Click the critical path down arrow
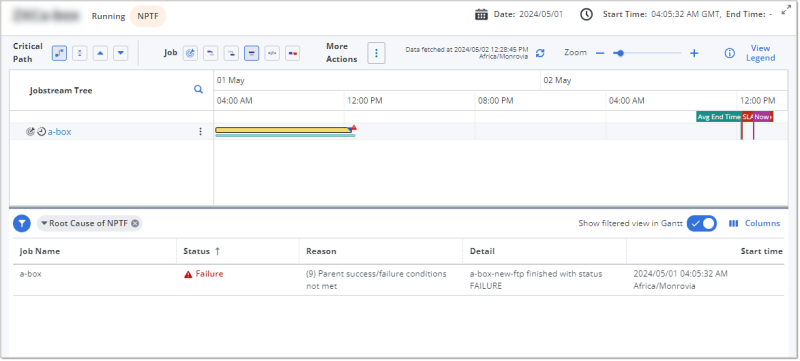Viewport: 800px width, 361px height. (x=120, y=53)
